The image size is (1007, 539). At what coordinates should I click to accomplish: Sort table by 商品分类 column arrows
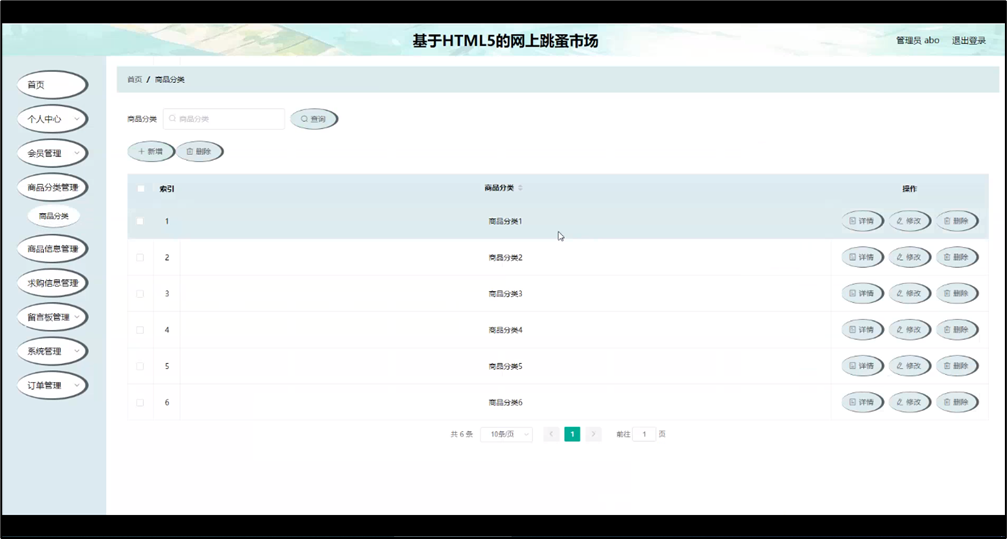coord(520,188)
